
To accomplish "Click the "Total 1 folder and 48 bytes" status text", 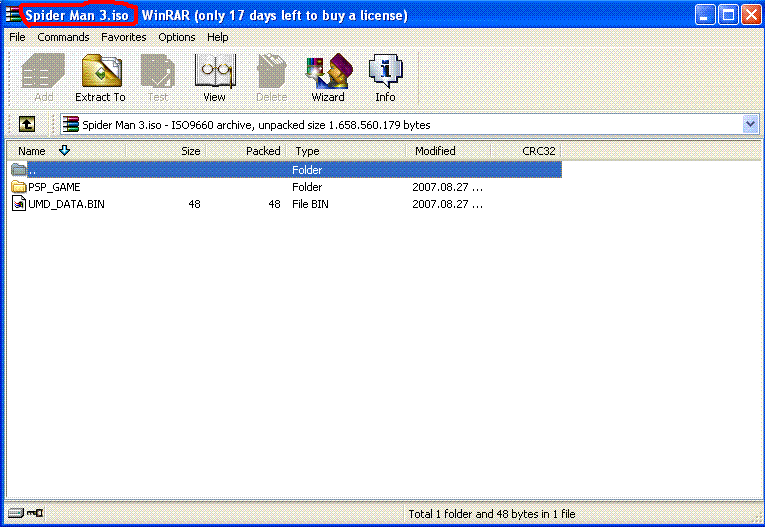I will point(492,514).
